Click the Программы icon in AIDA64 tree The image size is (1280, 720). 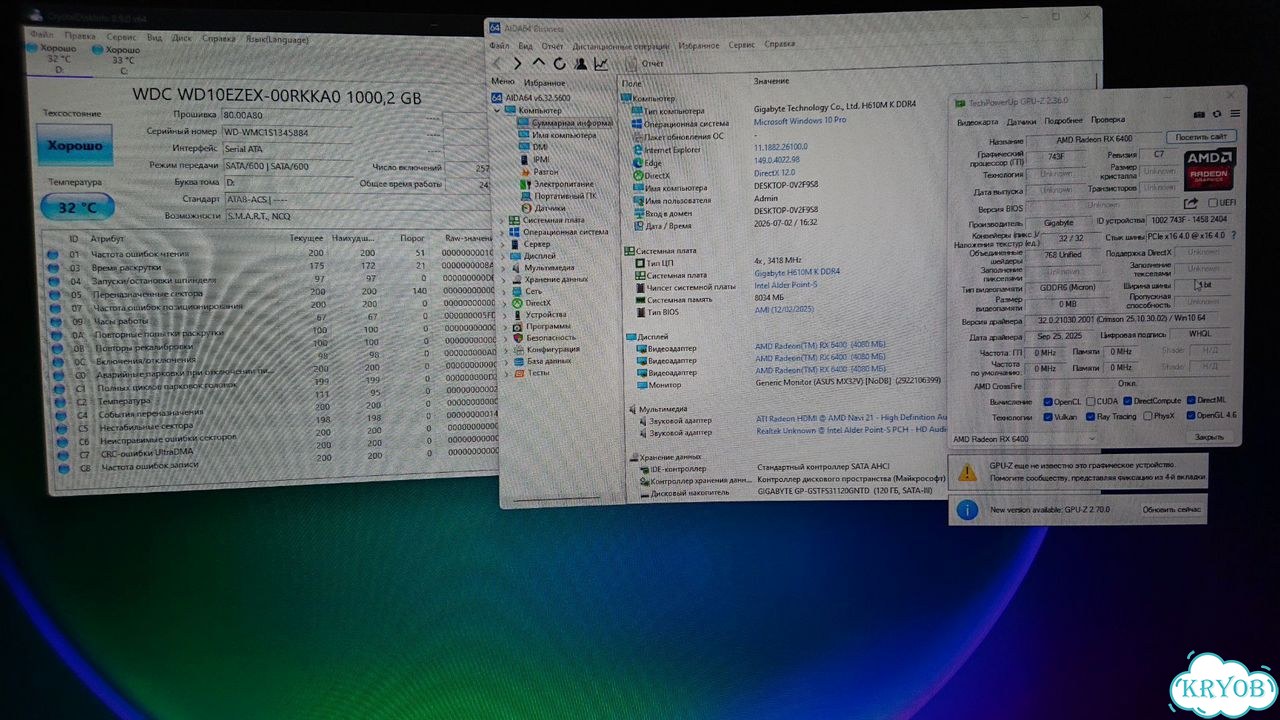pyautogui.click(x=517, y=326)
